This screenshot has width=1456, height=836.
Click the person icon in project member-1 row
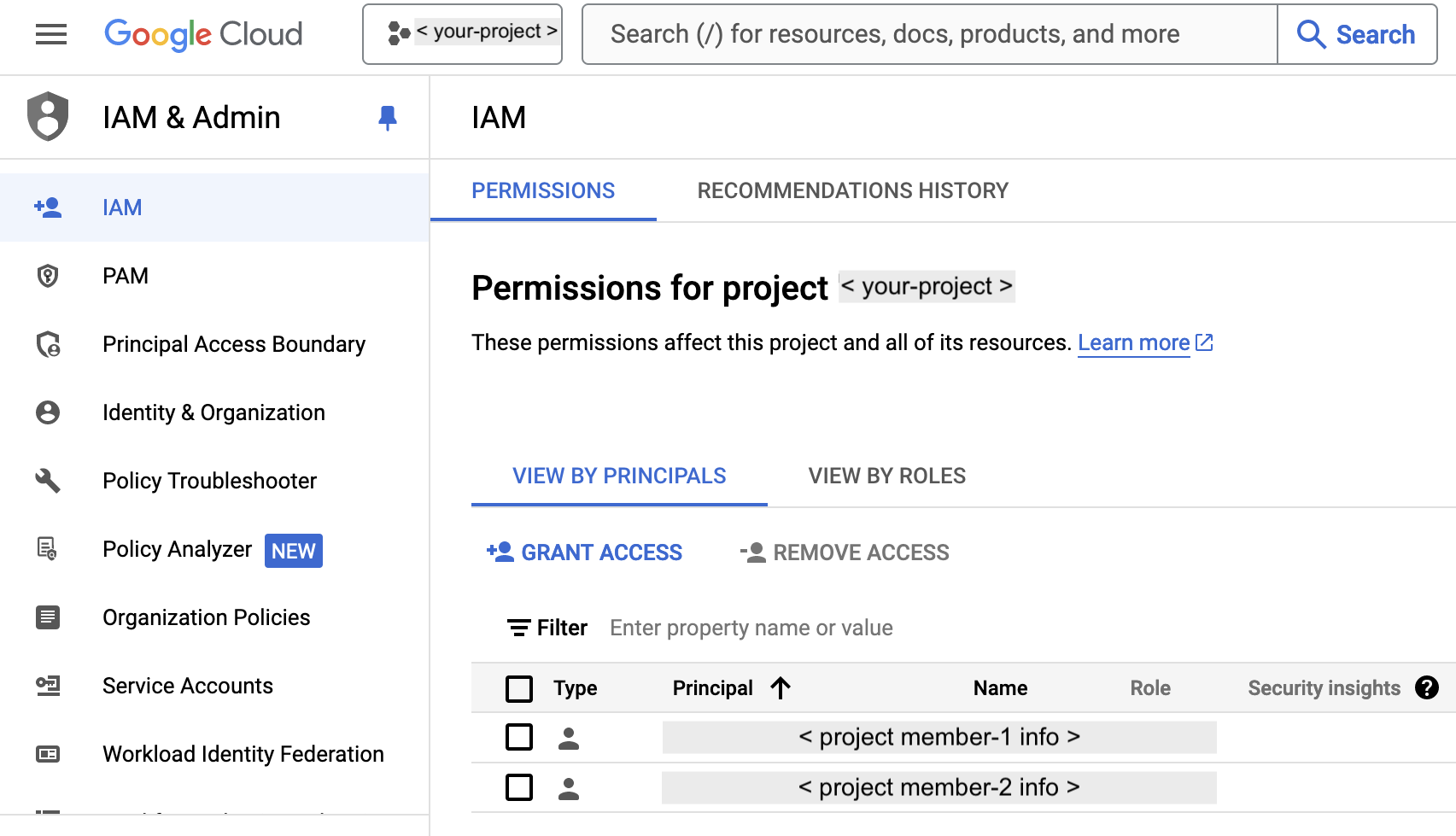tap(569, 738)
